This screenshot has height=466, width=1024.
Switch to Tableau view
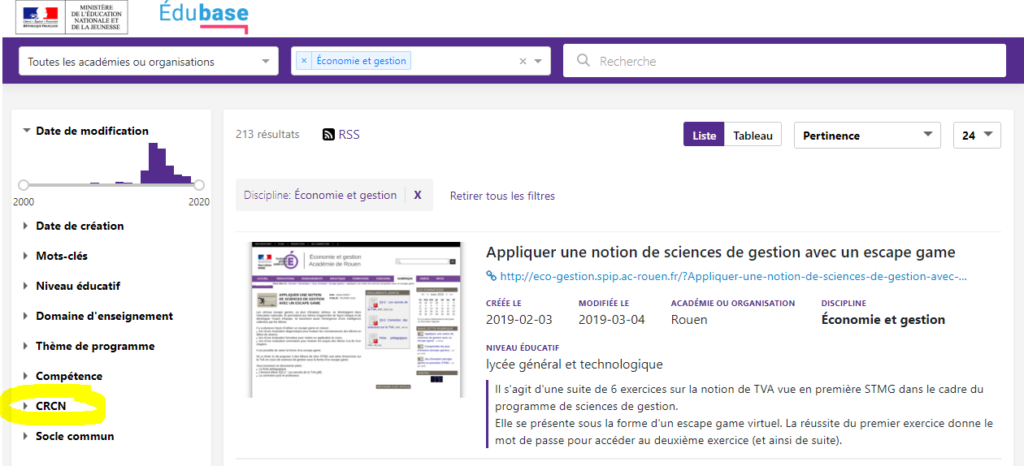click(753, 136)
